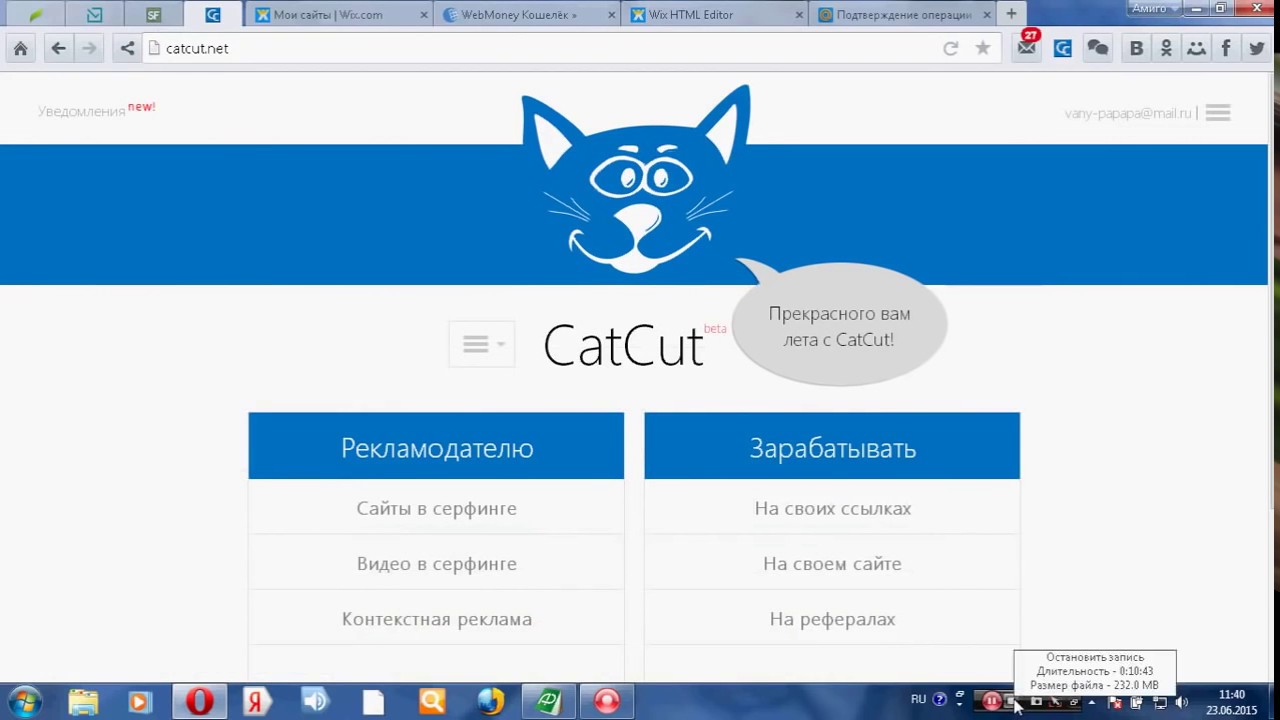The image size is (1280, 720).
Task: Click the Зарабатывать header
Action: click(832, 447)
